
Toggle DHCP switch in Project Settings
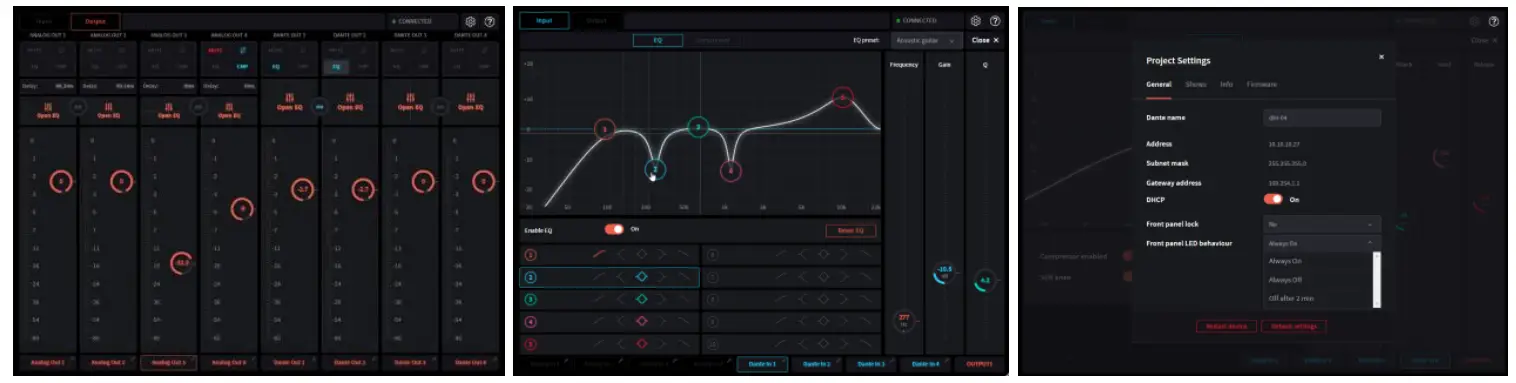tap(1274, 199)
